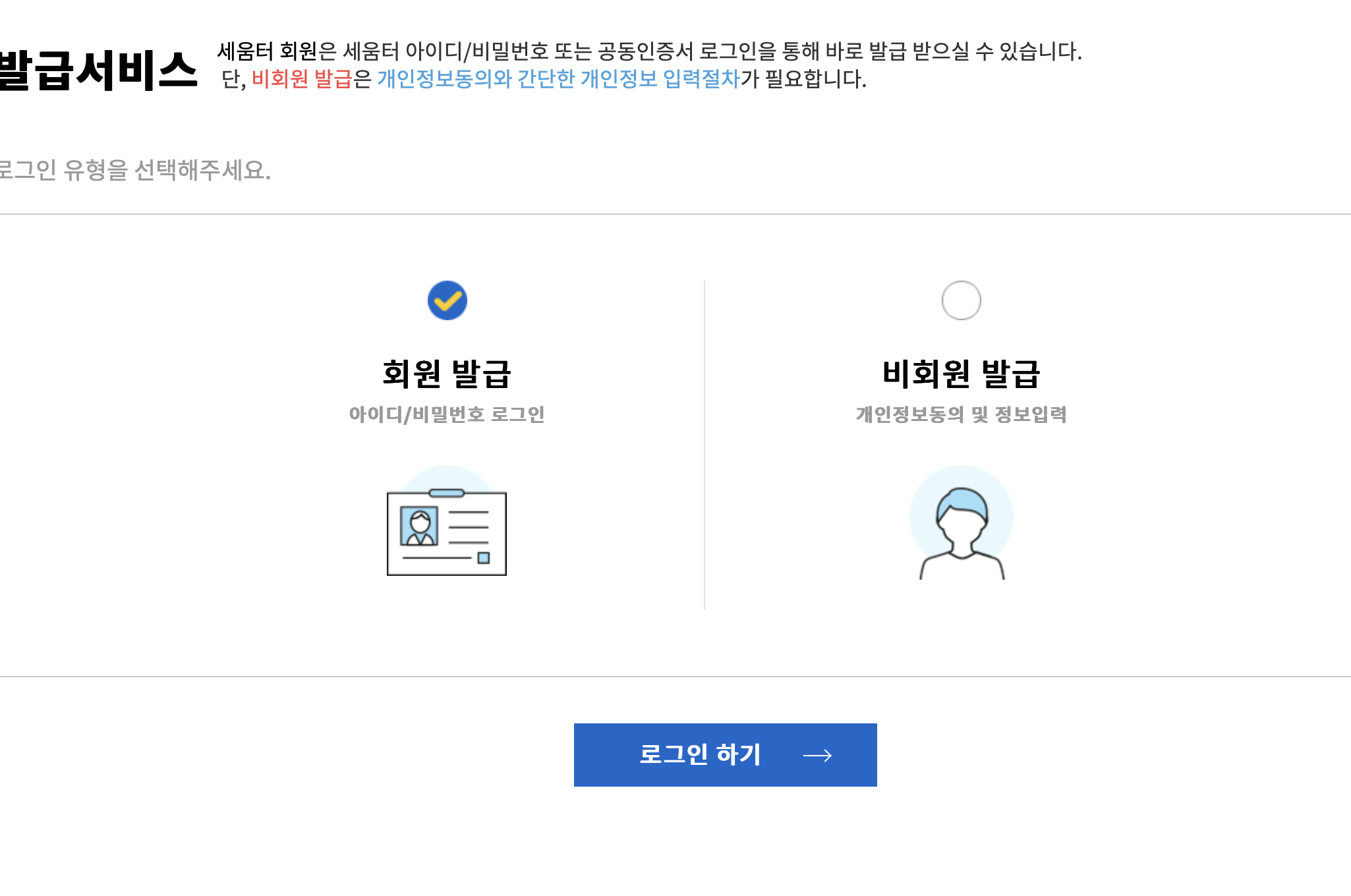Click the small blue square on ID card
The height and width of the screenshot is (896, 1351).
tap(484, 558)
